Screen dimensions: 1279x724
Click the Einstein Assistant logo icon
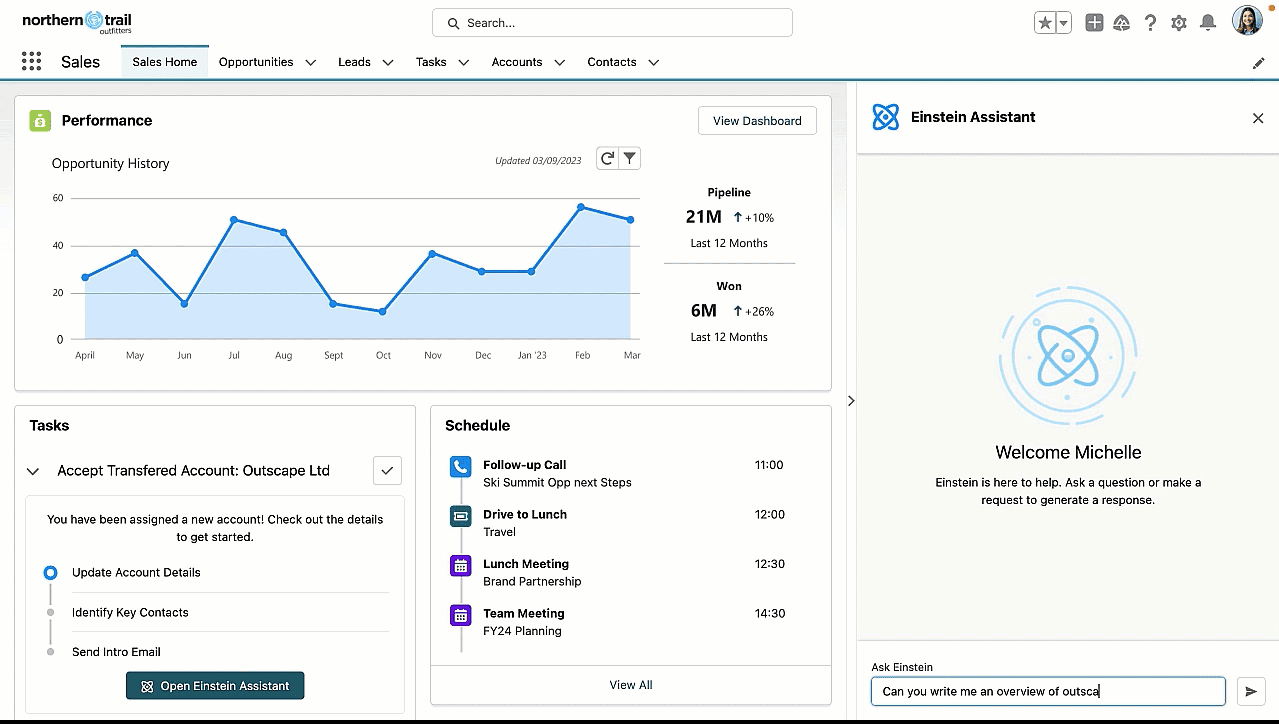coord(884,116)
